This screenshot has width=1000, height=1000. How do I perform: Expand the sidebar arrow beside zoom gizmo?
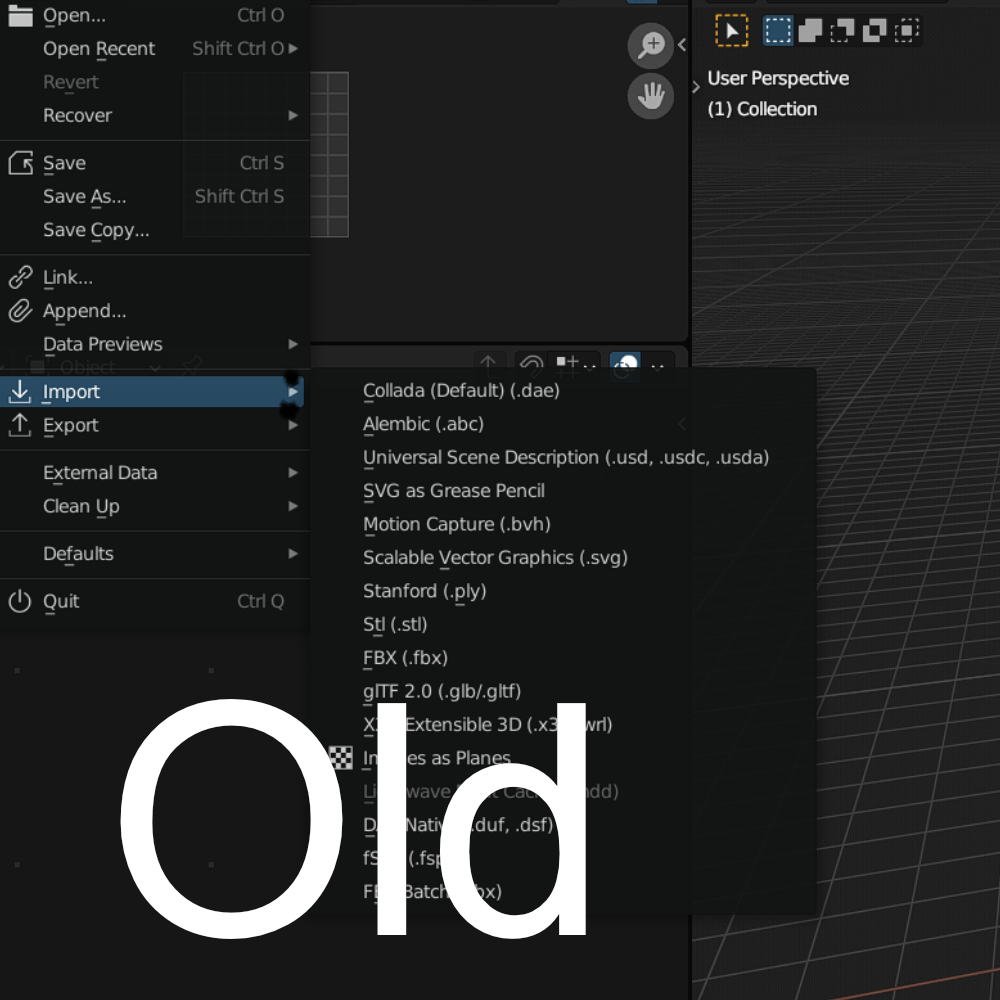(x=682, y=45)
